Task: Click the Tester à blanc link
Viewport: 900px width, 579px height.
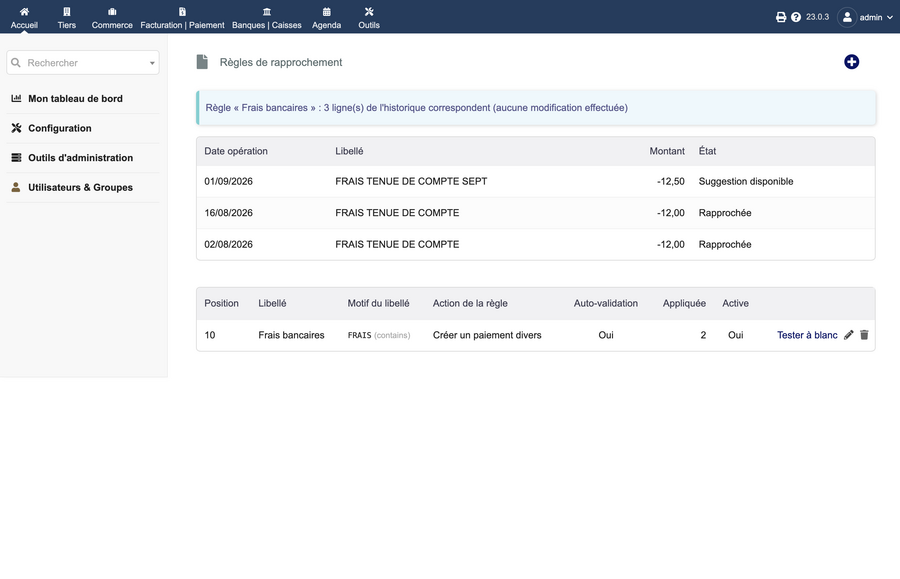Action: tap(807, 335)
